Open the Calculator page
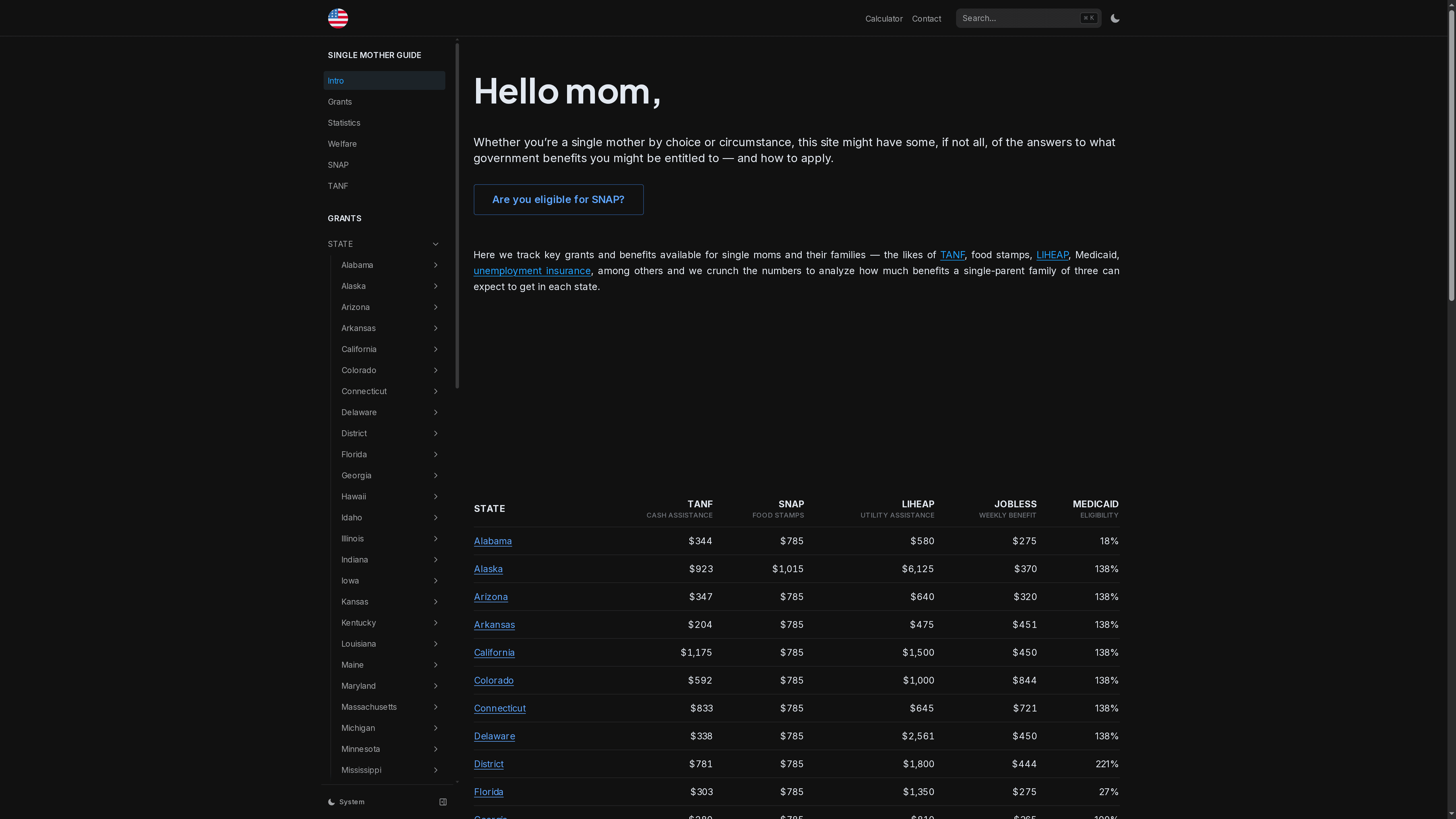The width and height of the screenshot is (1456, 819). point(884,18)
